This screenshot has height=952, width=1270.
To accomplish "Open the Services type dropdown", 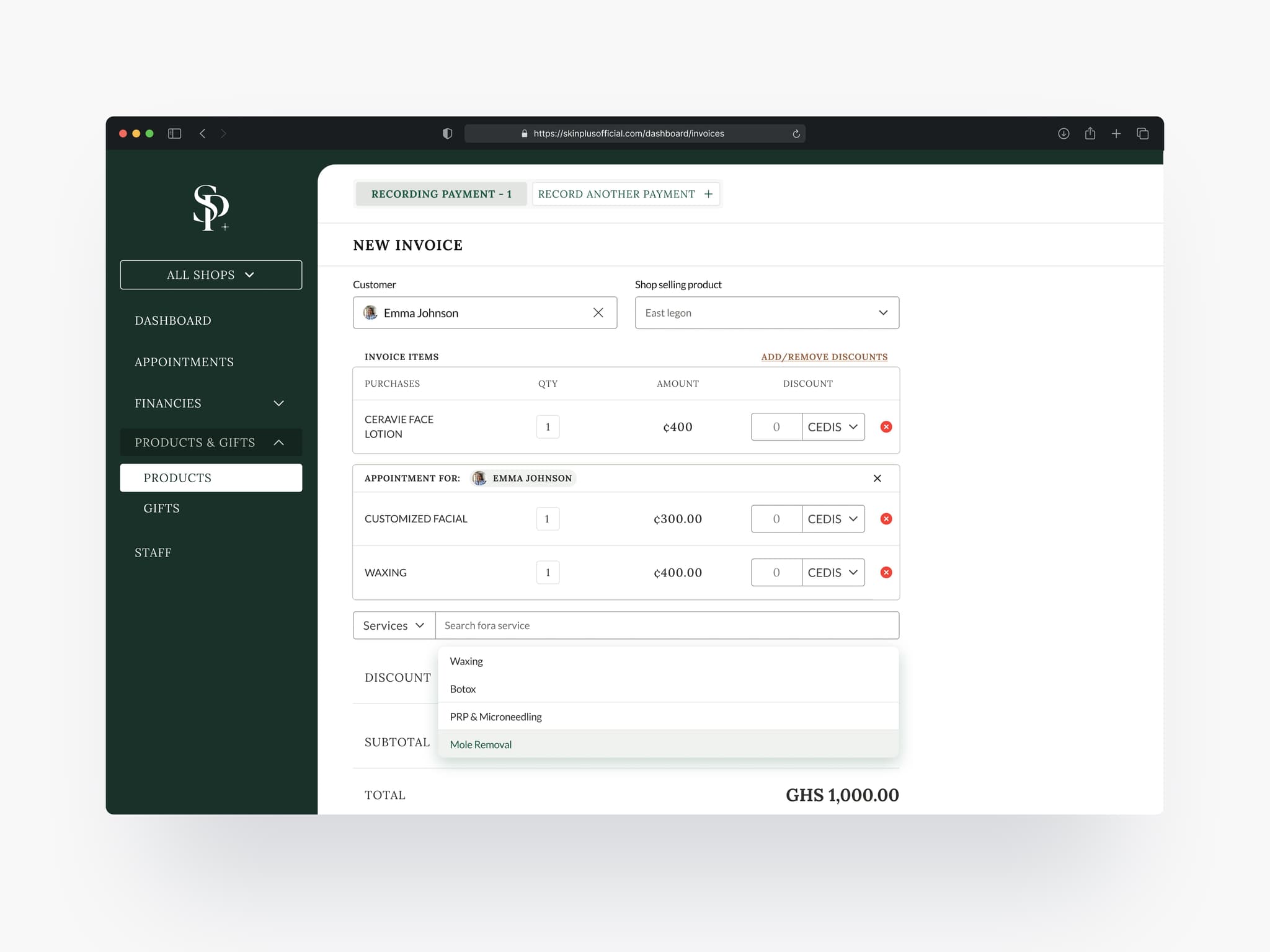I will 394,625.
